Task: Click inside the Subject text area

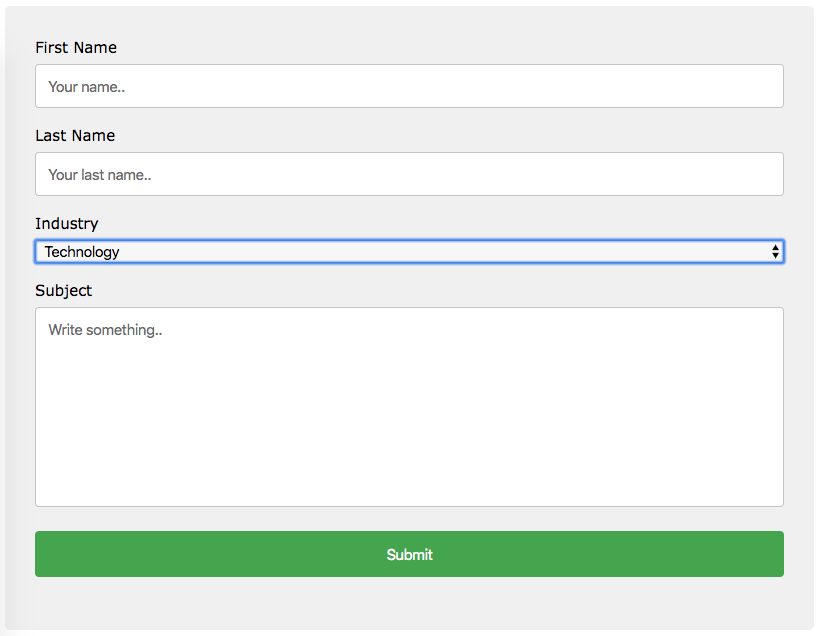Action: click(409, 407)
